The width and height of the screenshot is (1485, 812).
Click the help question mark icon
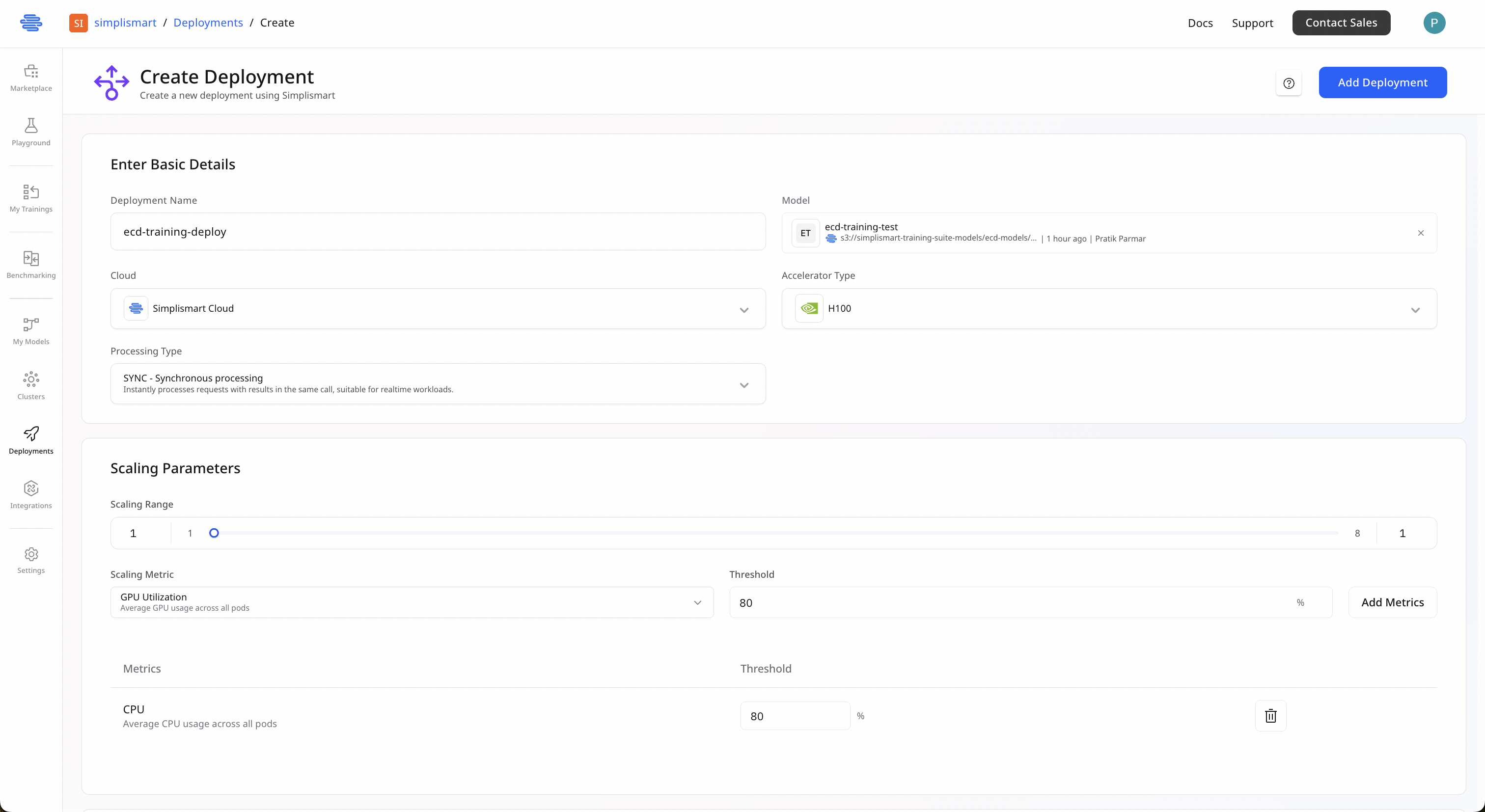pyautogui.click(x=1289, y=83)
